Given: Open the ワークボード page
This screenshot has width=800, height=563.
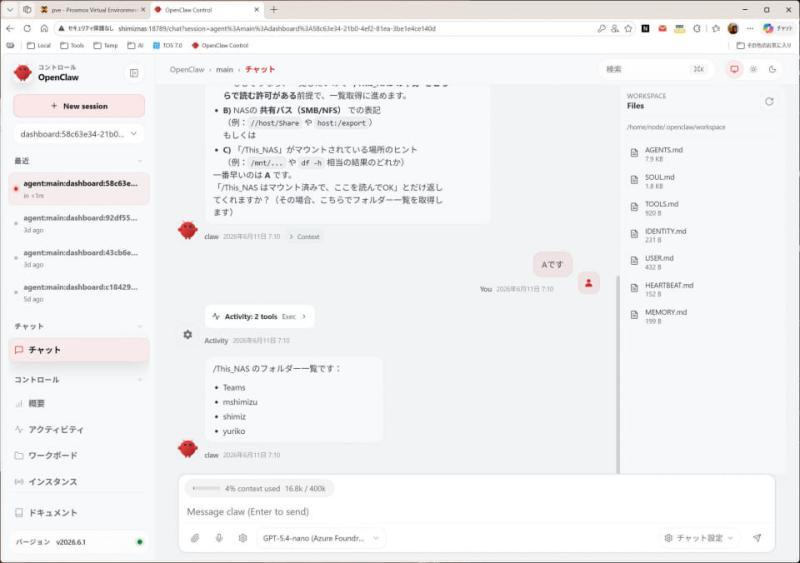Looking at the screenshot, I should pyautogui.click(x=79, y=455).
